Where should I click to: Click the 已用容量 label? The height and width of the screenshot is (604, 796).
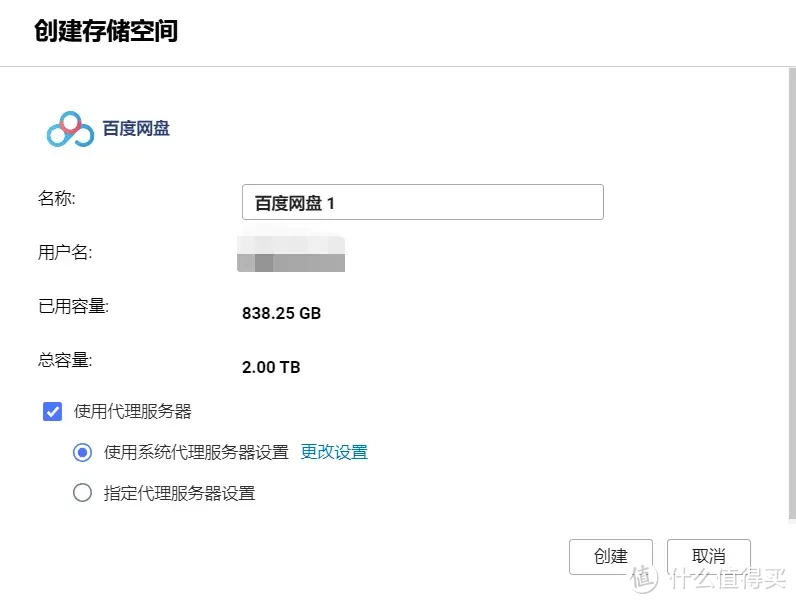[x=73, y=306]
